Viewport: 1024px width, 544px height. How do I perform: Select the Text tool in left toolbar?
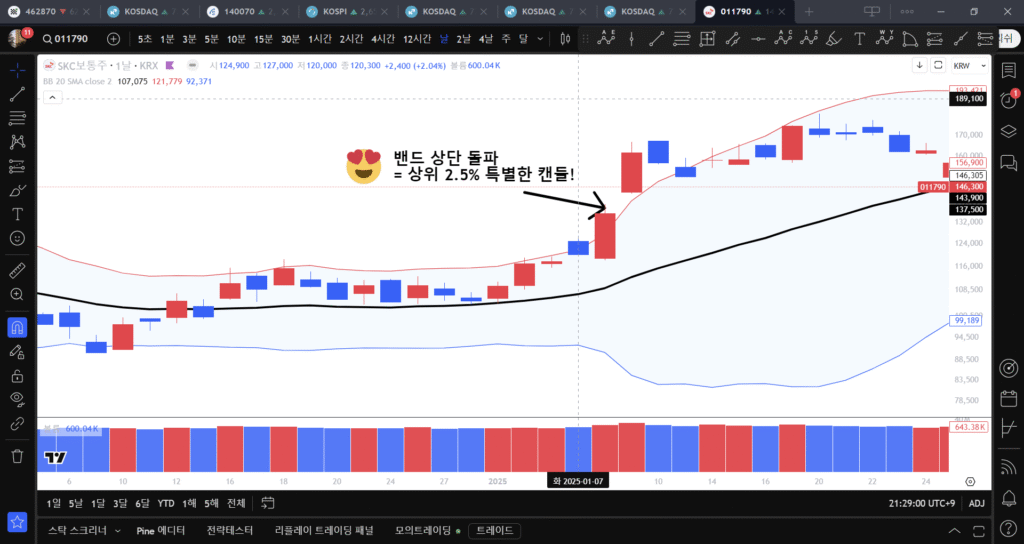point(17,214)
